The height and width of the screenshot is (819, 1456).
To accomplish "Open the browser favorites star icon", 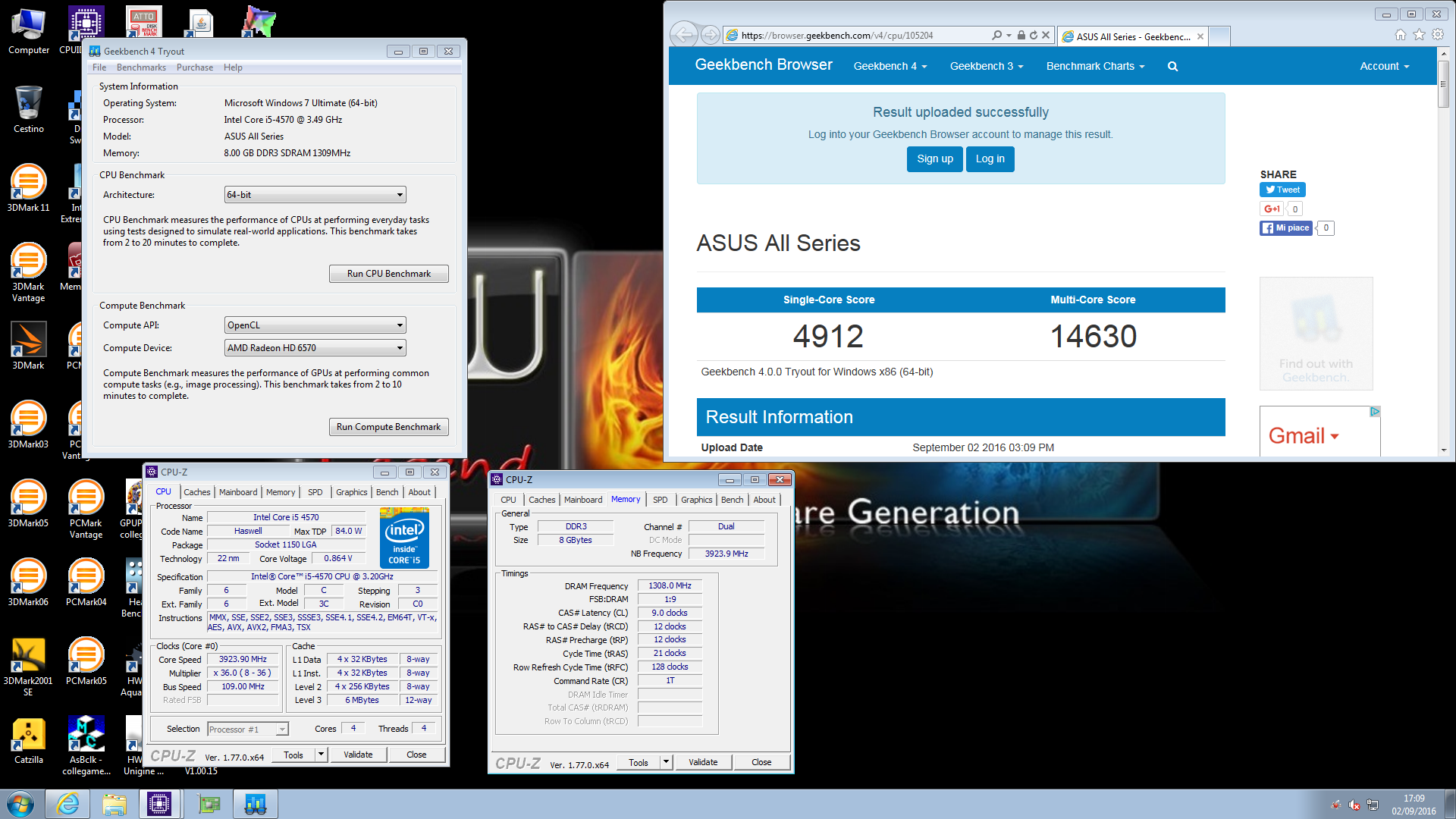I will tap(1419, 35).
